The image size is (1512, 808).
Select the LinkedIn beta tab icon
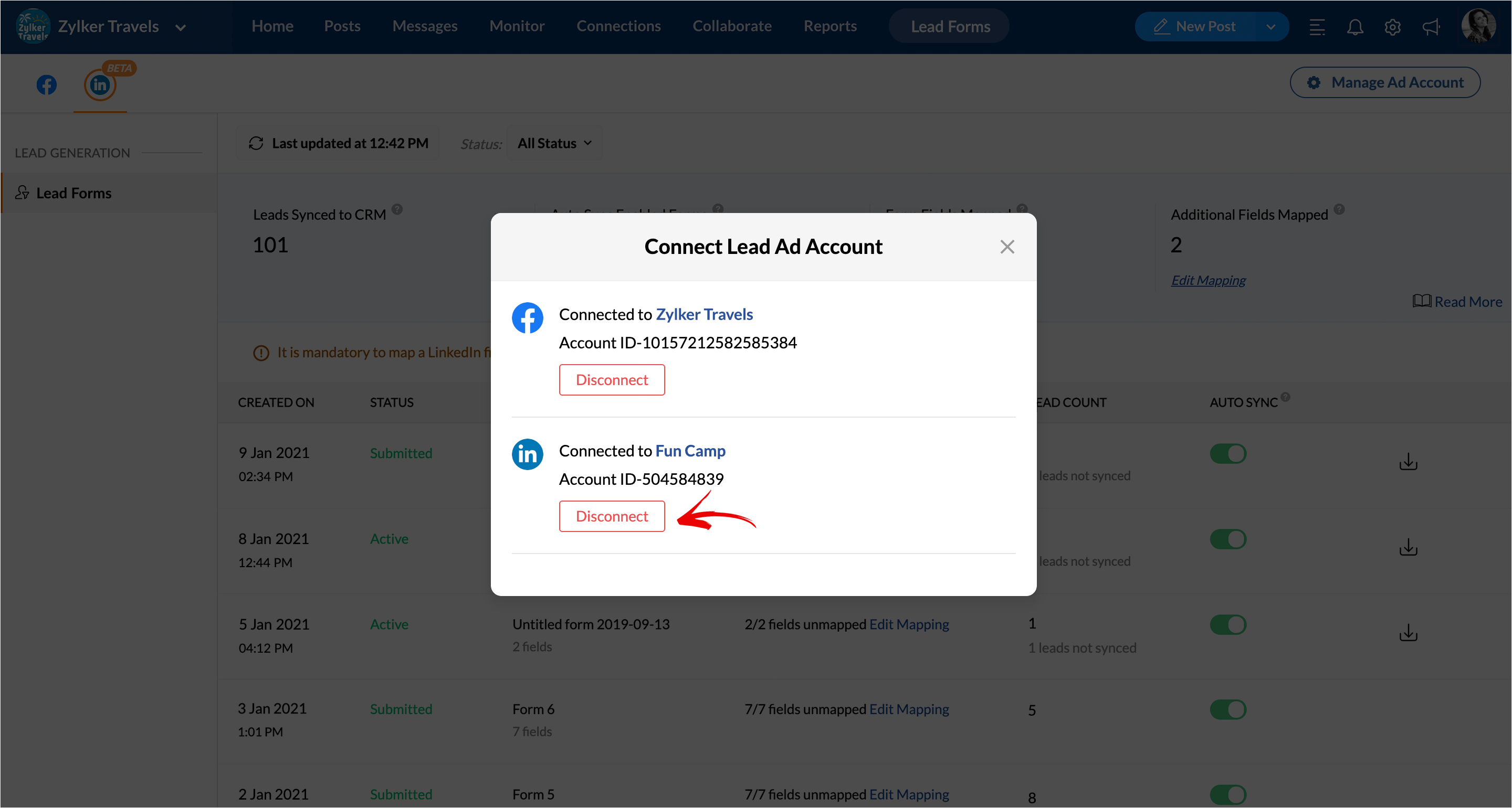(x=100, y=85)
